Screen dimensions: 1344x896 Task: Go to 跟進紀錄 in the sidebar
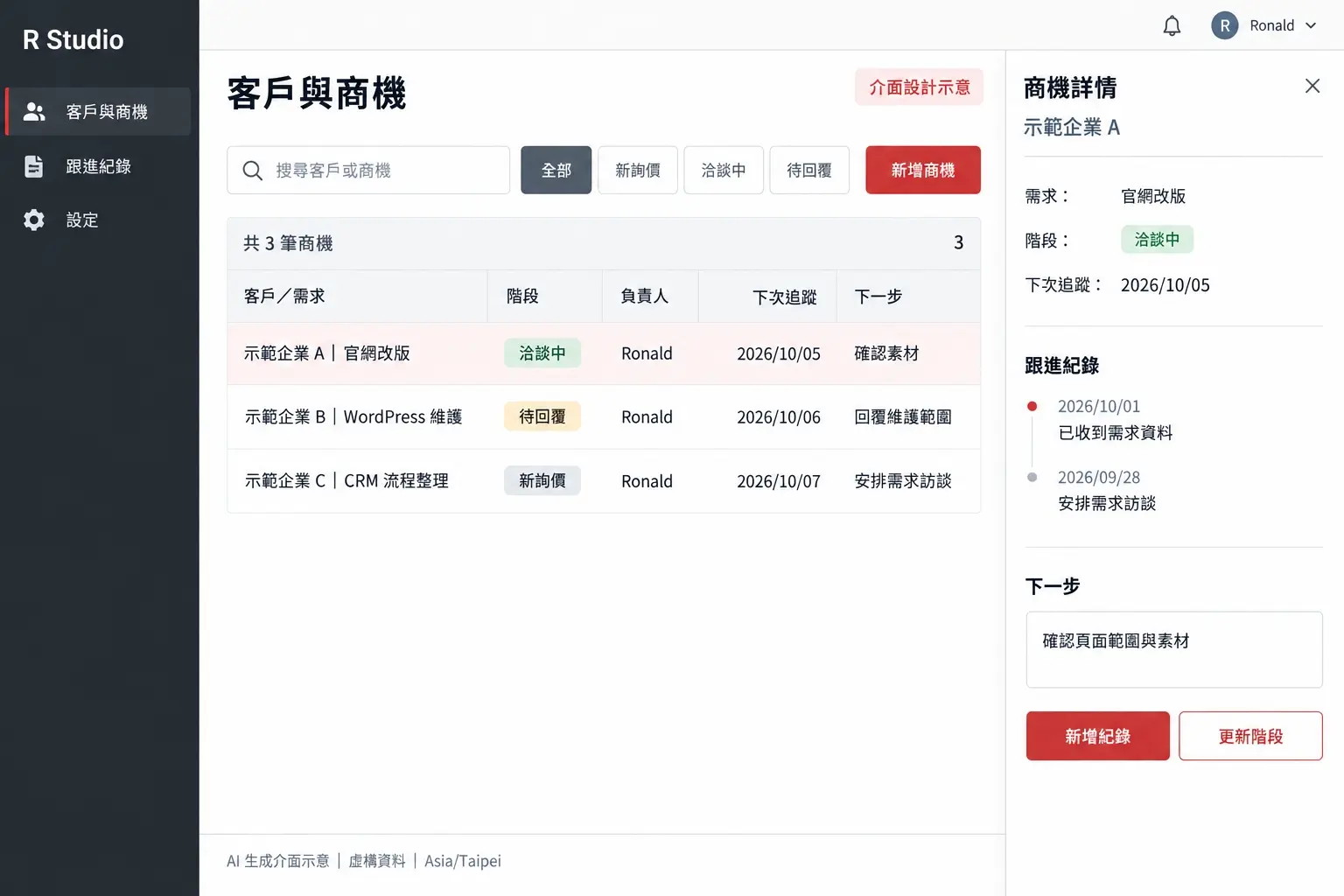pos(98,166)
